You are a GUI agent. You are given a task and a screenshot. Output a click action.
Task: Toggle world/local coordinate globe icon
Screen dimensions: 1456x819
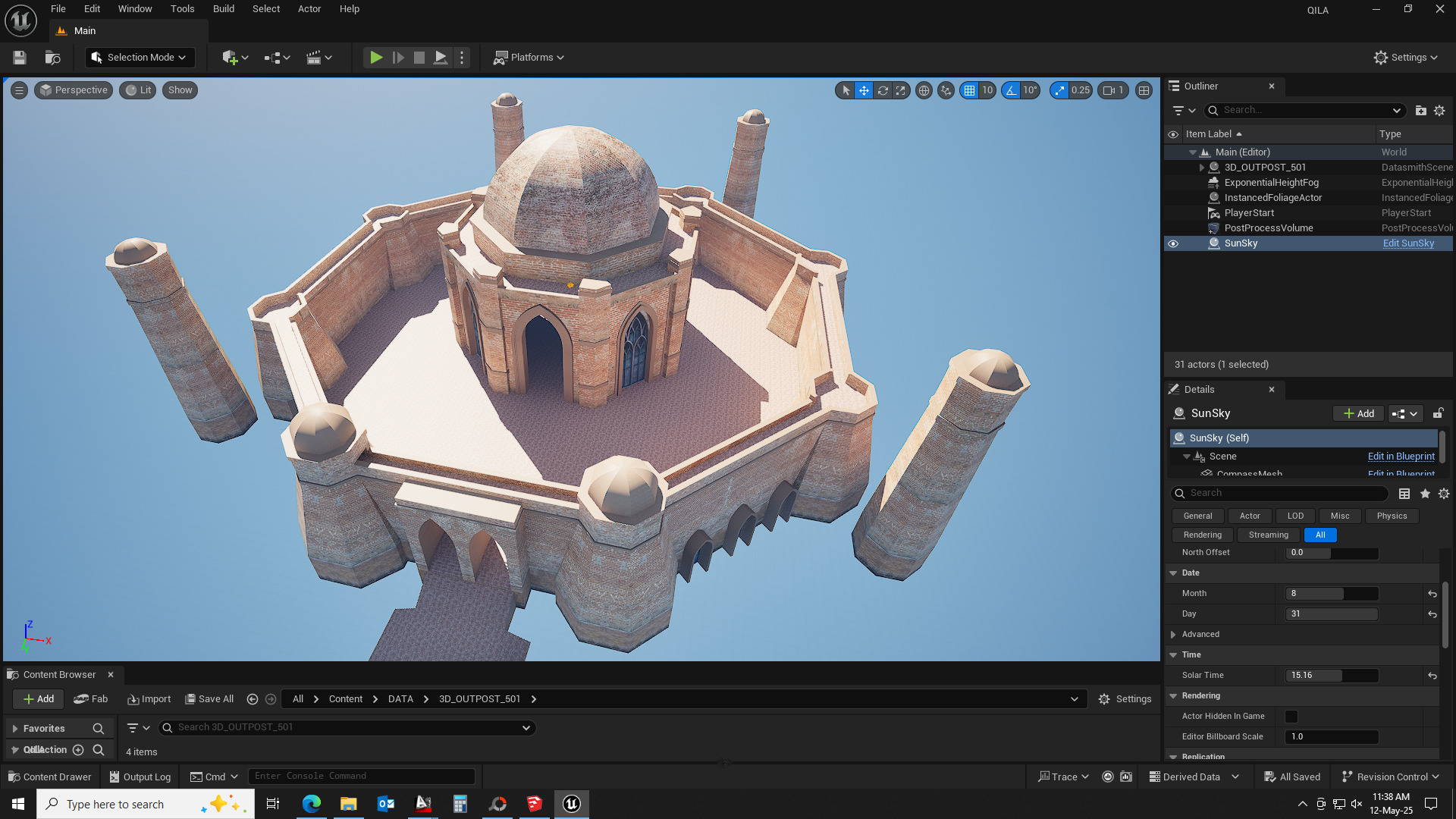924,90
